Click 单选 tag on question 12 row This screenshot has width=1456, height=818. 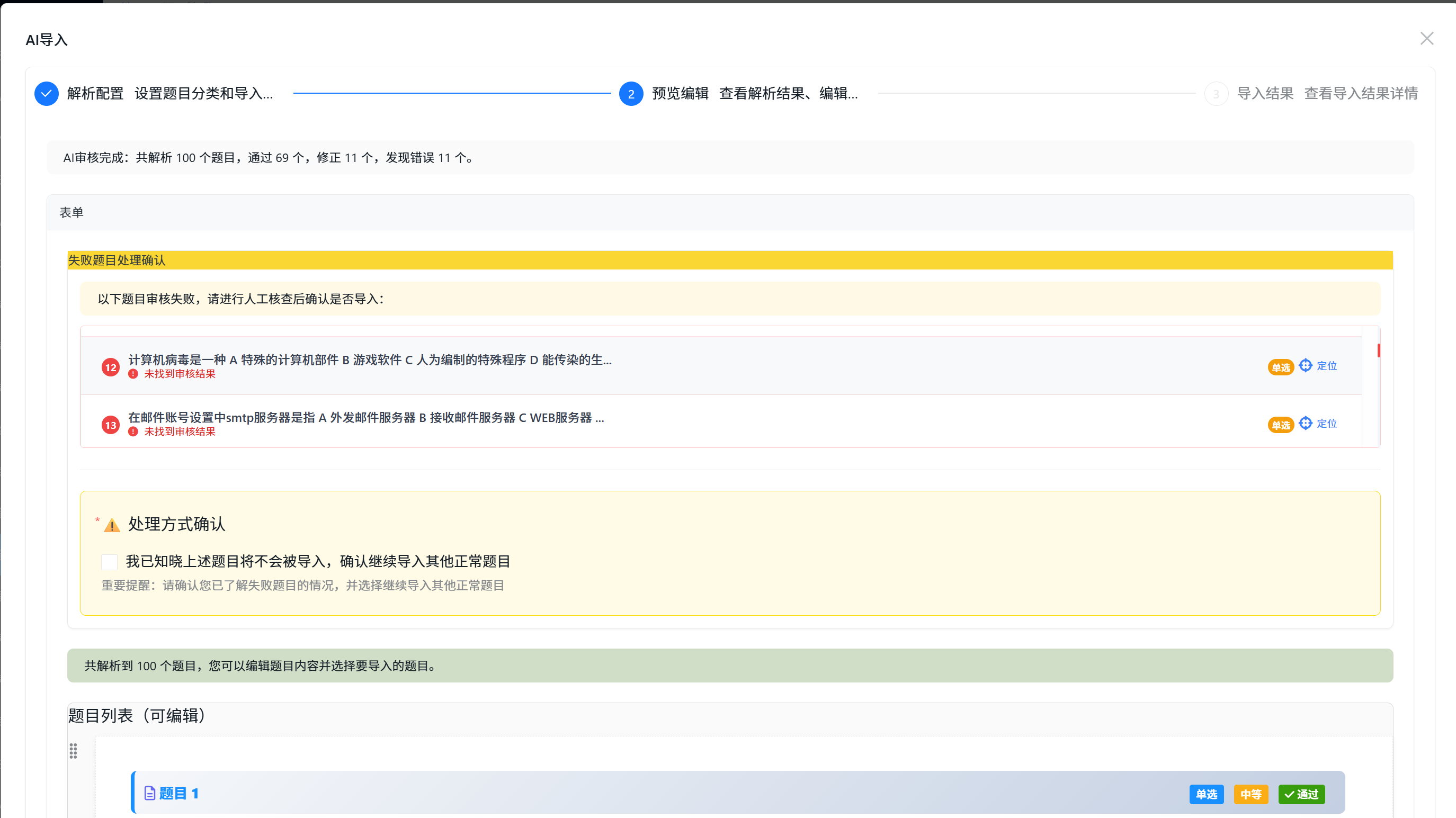point(1280,368)
